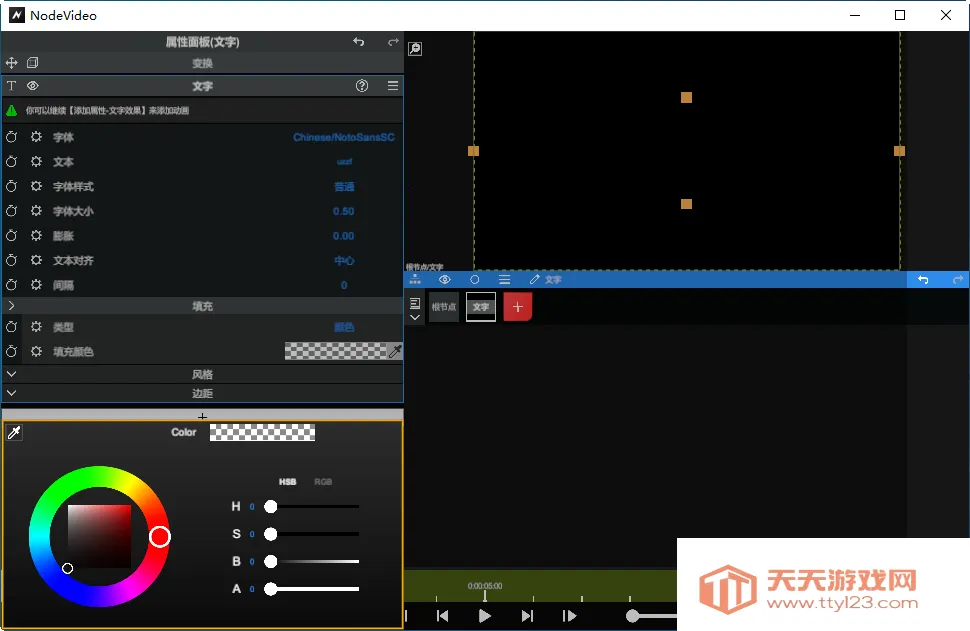
Task: Select the transform move tool icon
Action: click(12, 62)
